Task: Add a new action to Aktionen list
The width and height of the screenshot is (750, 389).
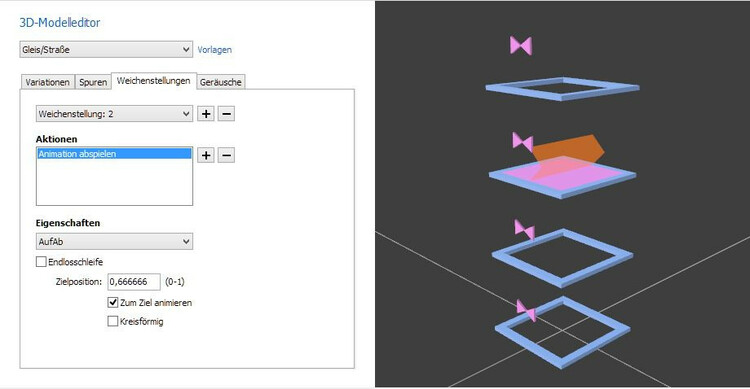Action: (x=206, y=155)
